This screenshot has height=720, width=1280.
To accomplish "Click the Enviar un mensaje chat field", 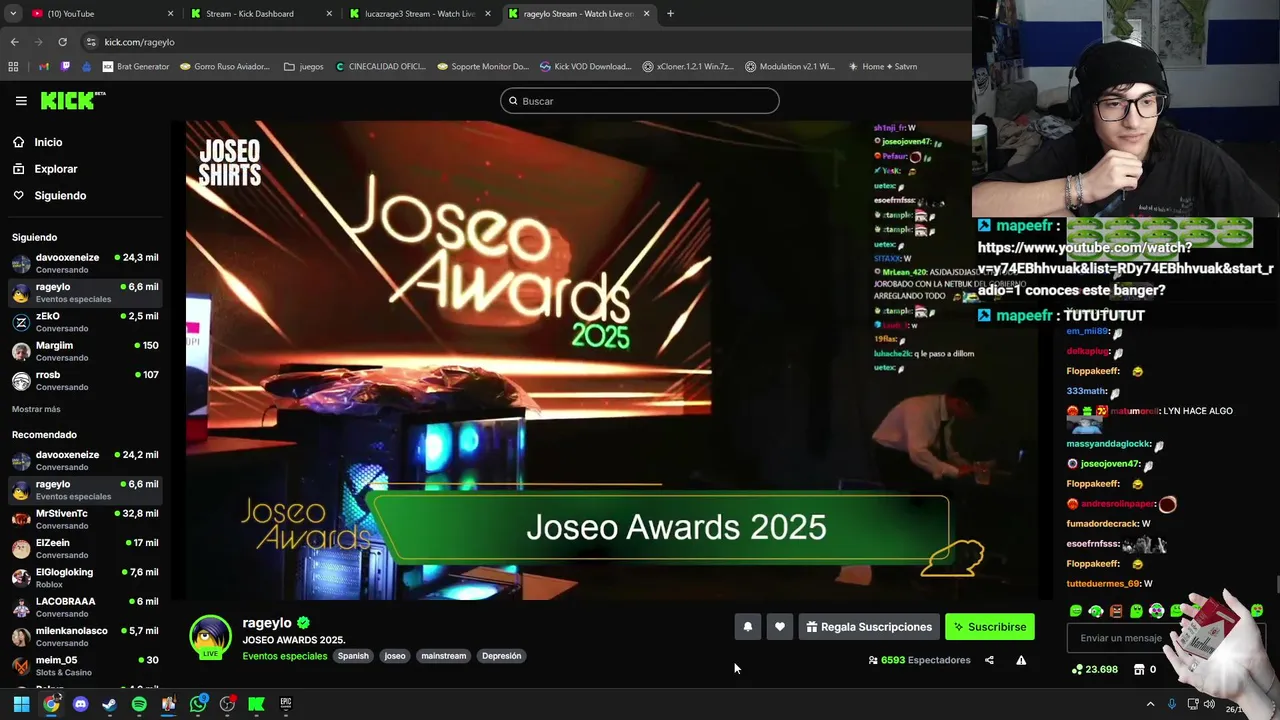I will [1120, 638].
